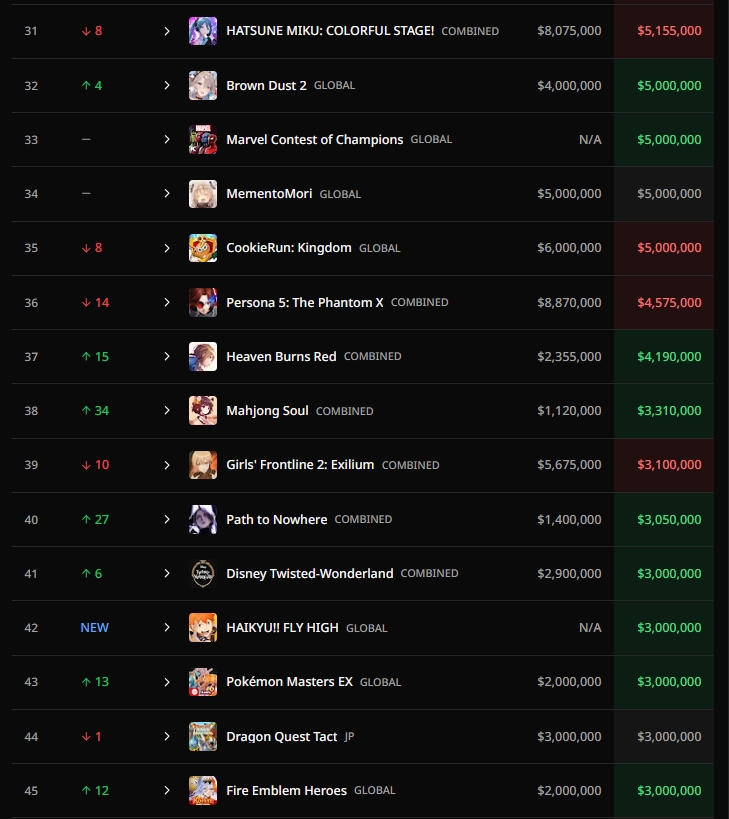Viewport: 729px width, 819px height.
Task: Click the Dragon Quest Tact game icon
Action: click(203, 736)
